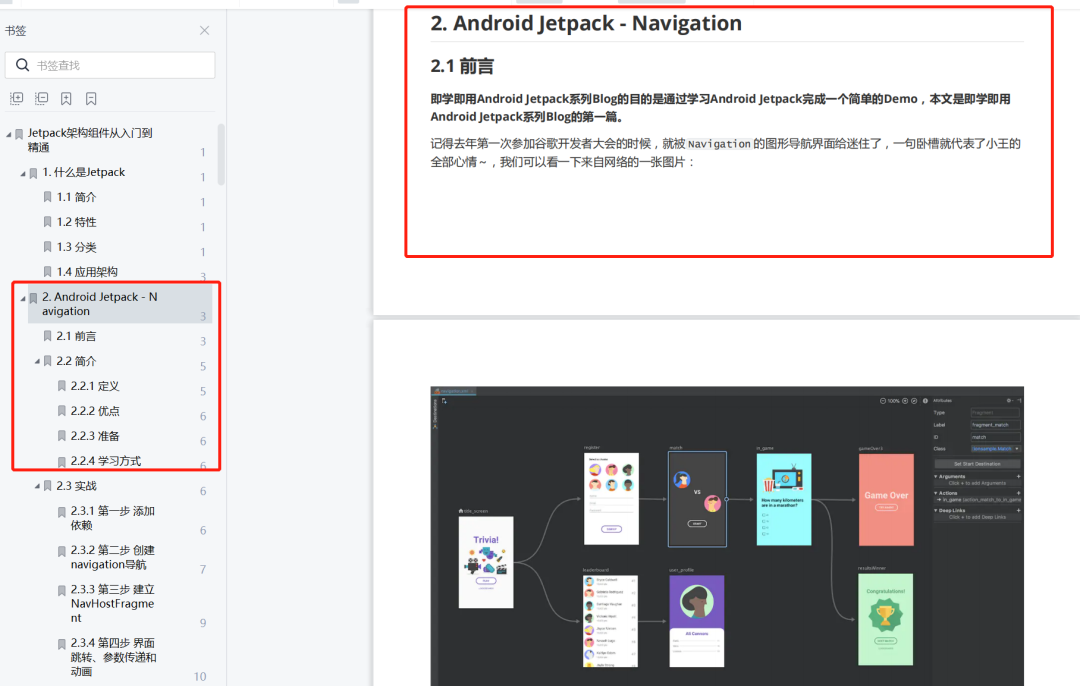Click page number 10 beside 2.3.4
The image size is (1080, 686).
tap(200, 676)
